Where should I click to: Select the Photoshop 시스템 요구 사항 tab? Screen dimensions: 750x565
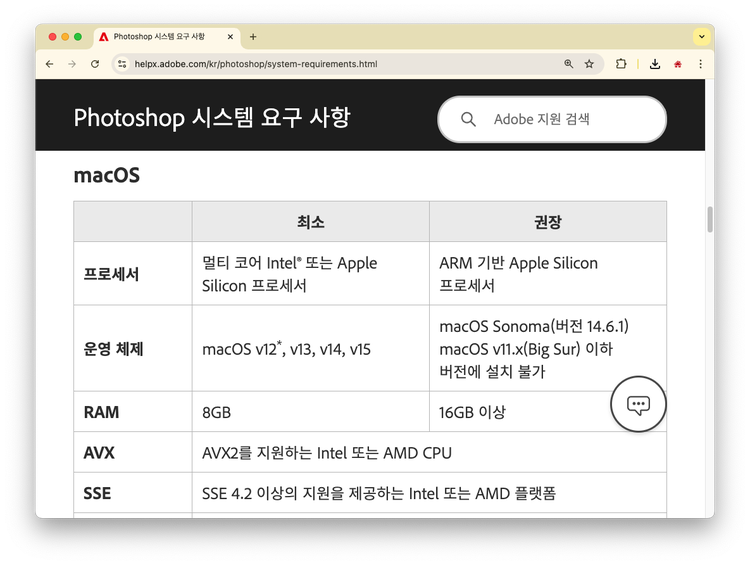(x=166, y=36)
